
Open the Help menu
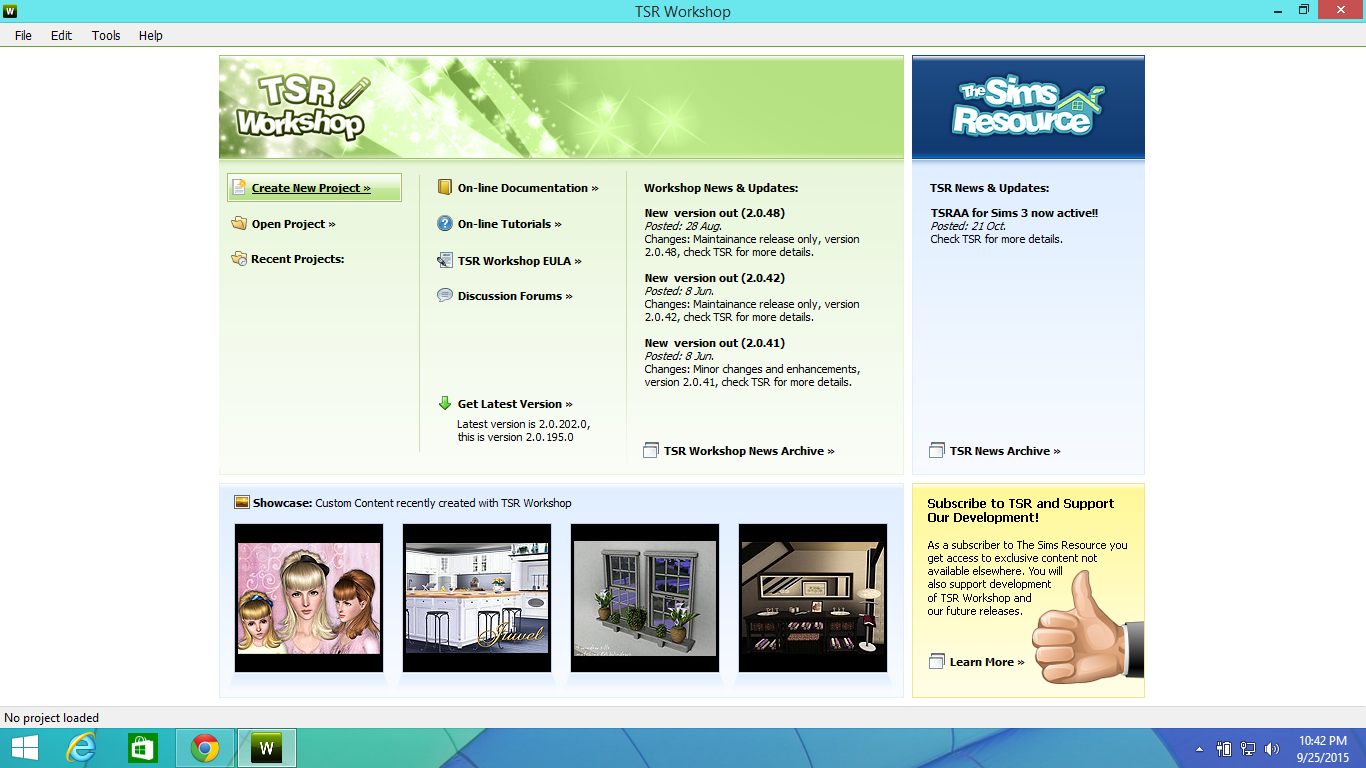pyautogui.click(x=151, y=35)
